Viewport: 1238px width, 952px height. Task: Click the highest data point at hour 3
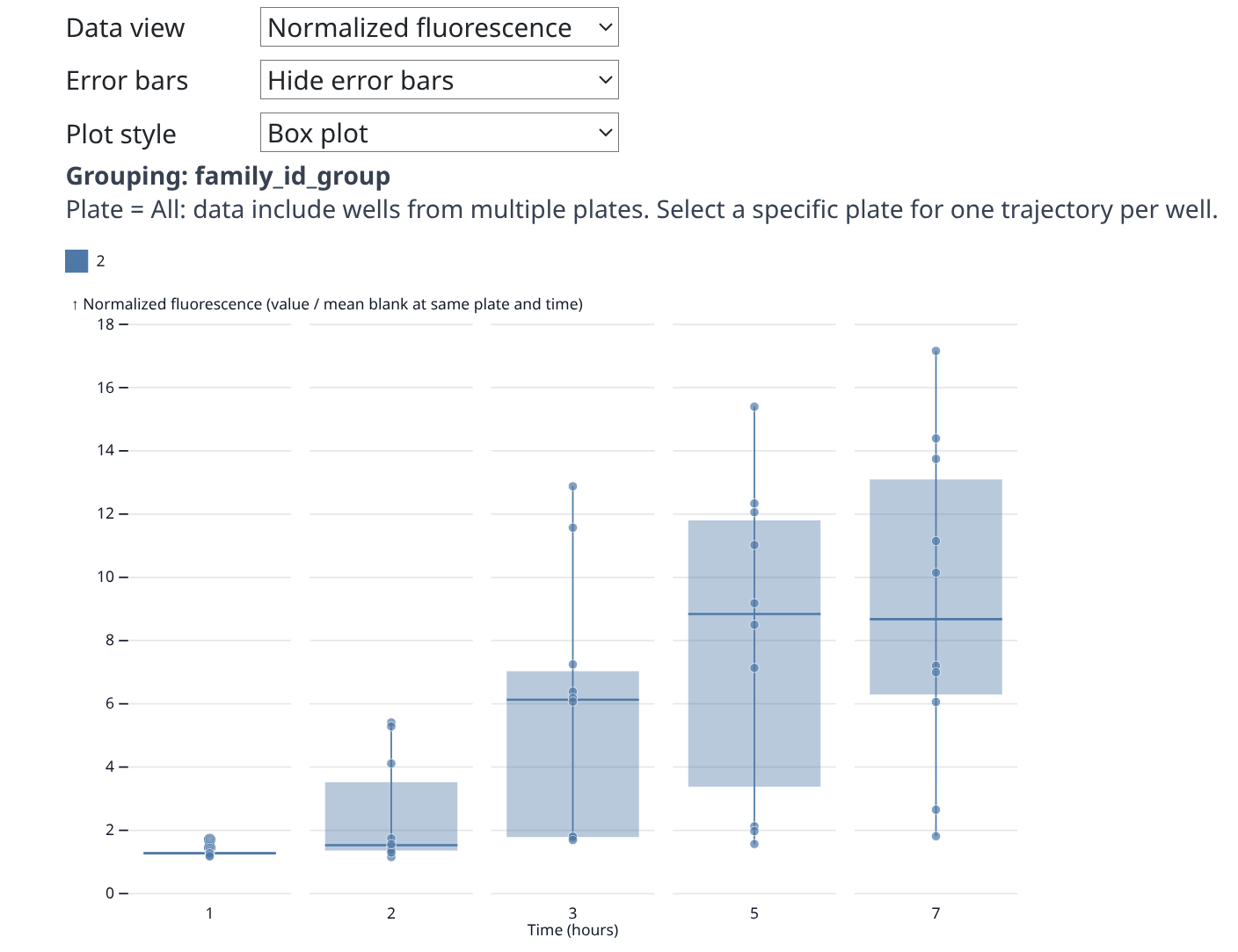pyautogui.click(x=572, y=486)
